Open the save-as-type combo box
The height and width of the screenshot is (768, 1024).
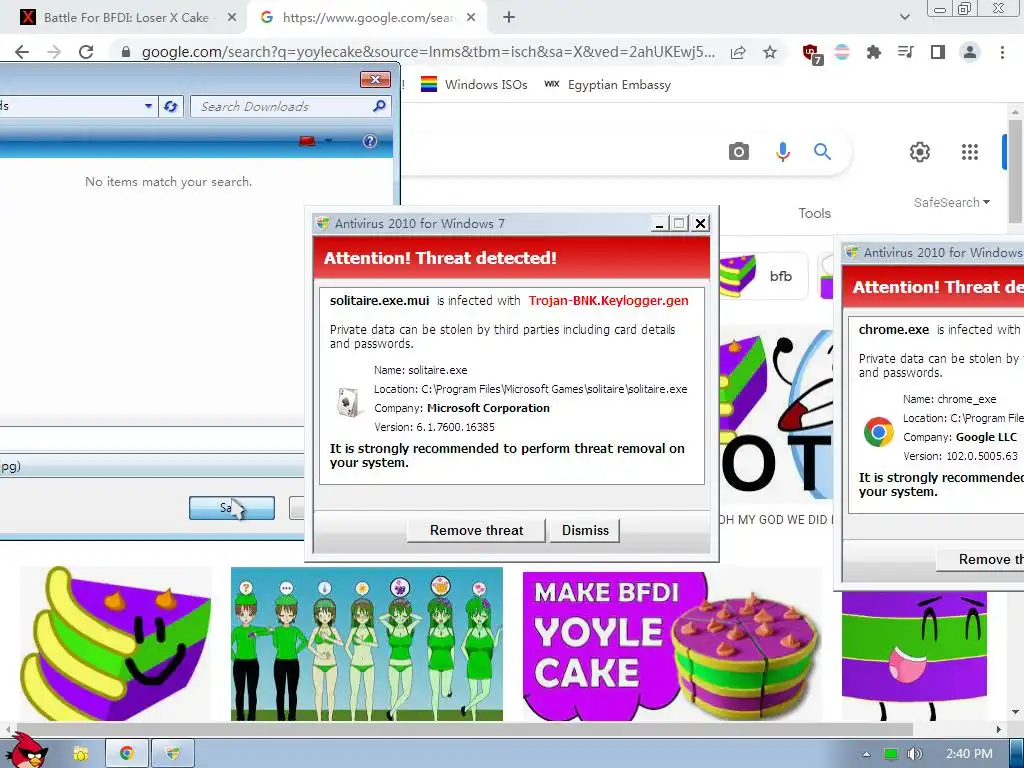click(152, 466)
